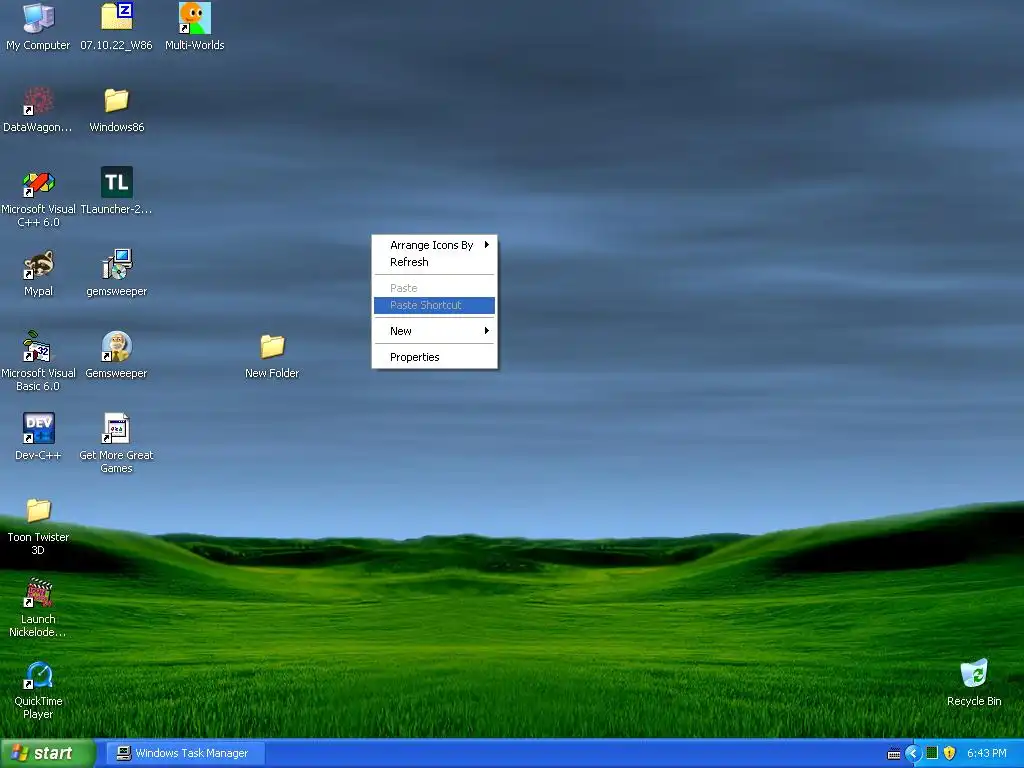The image size is (1024, 768).
Task: Click the highlighted Paste Shortcut entry
Action: coord(434,305)
